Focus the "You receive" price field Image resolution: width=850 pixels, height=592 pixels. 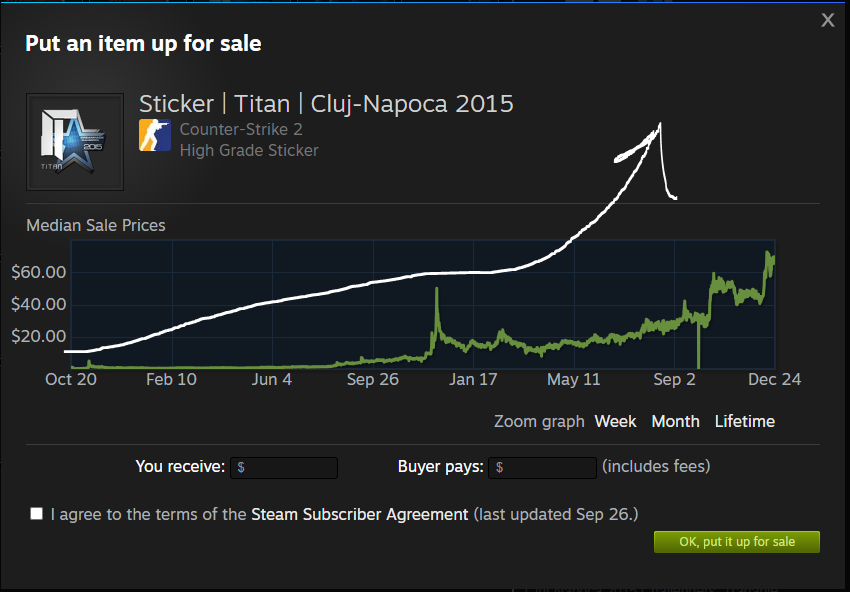[284, 467]
